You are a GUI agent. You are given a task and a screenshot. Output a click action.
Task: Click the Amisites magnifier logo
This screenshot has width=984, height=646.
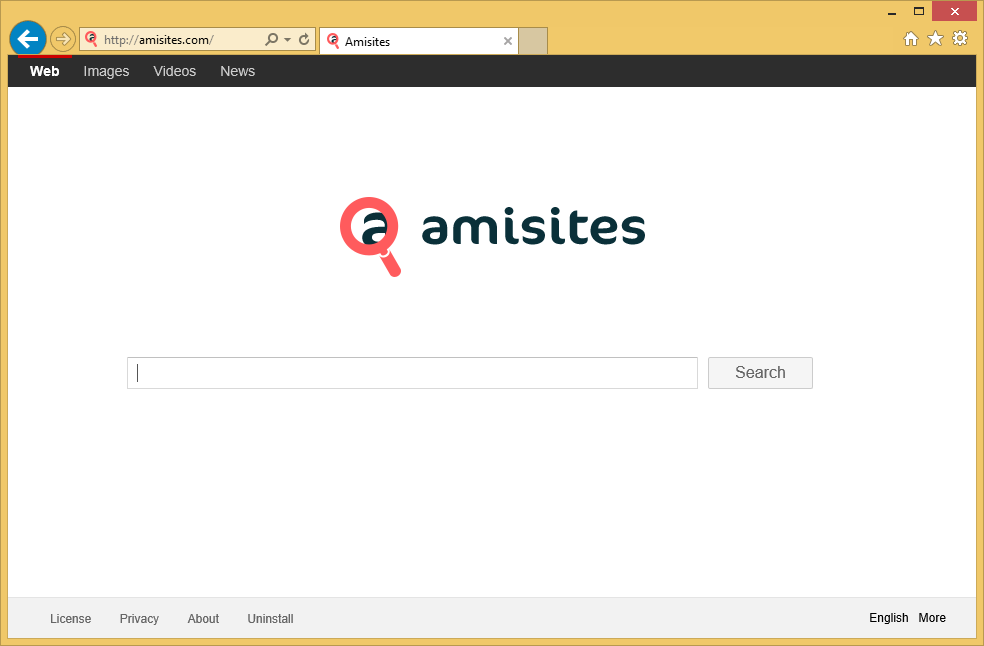tap(370, 235)
